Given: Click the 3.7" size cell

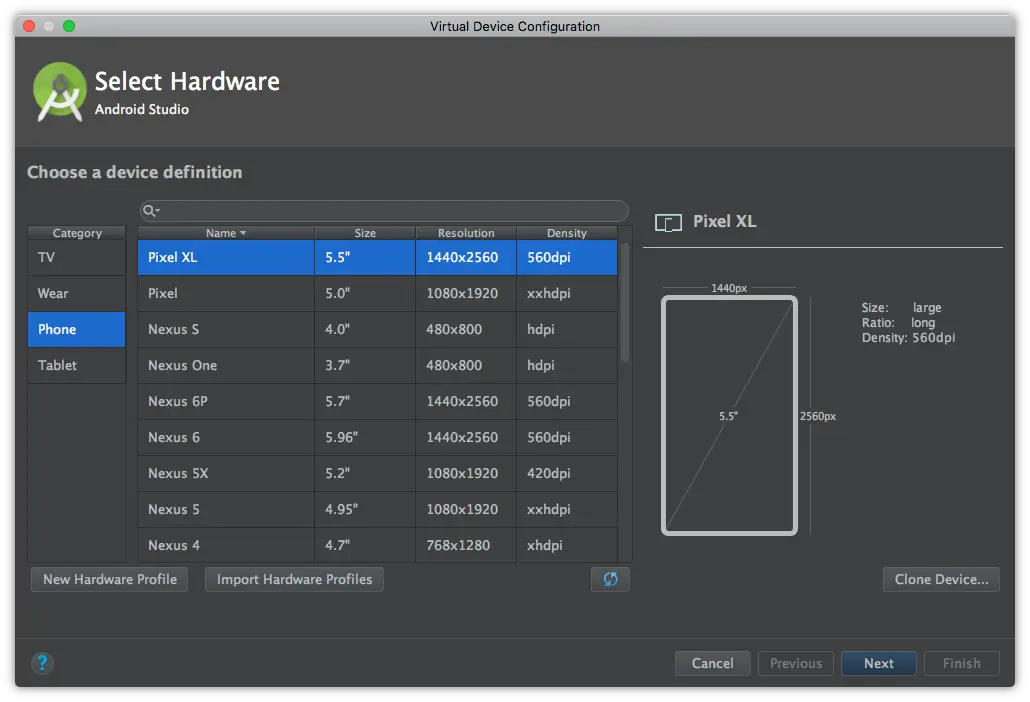Looking at the screenshot, I should (x=365, y=365).
